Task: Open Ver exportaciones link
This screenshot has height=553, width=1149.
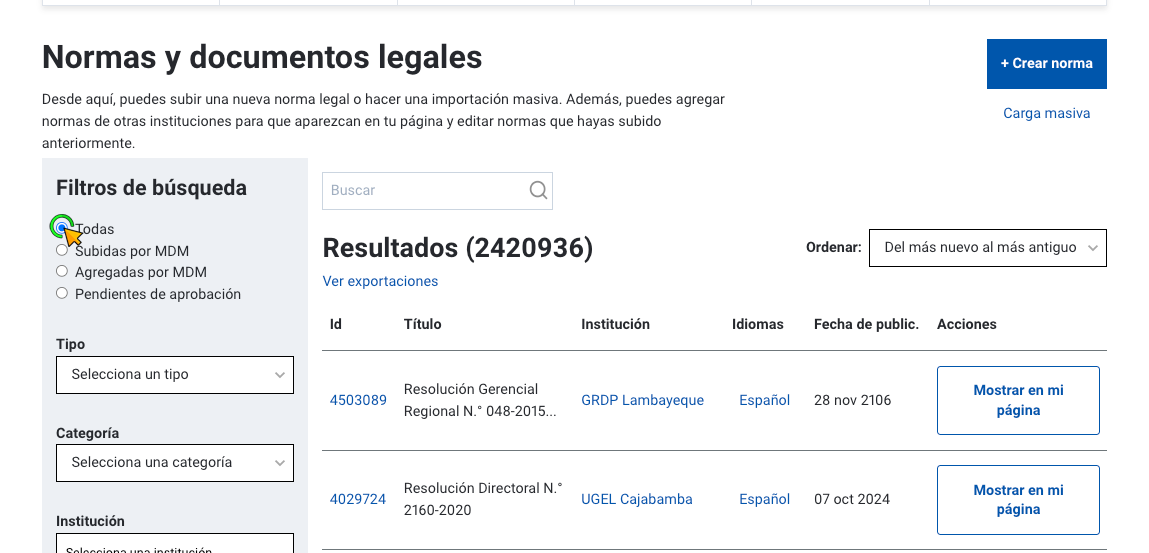Action: click(380, 281)
